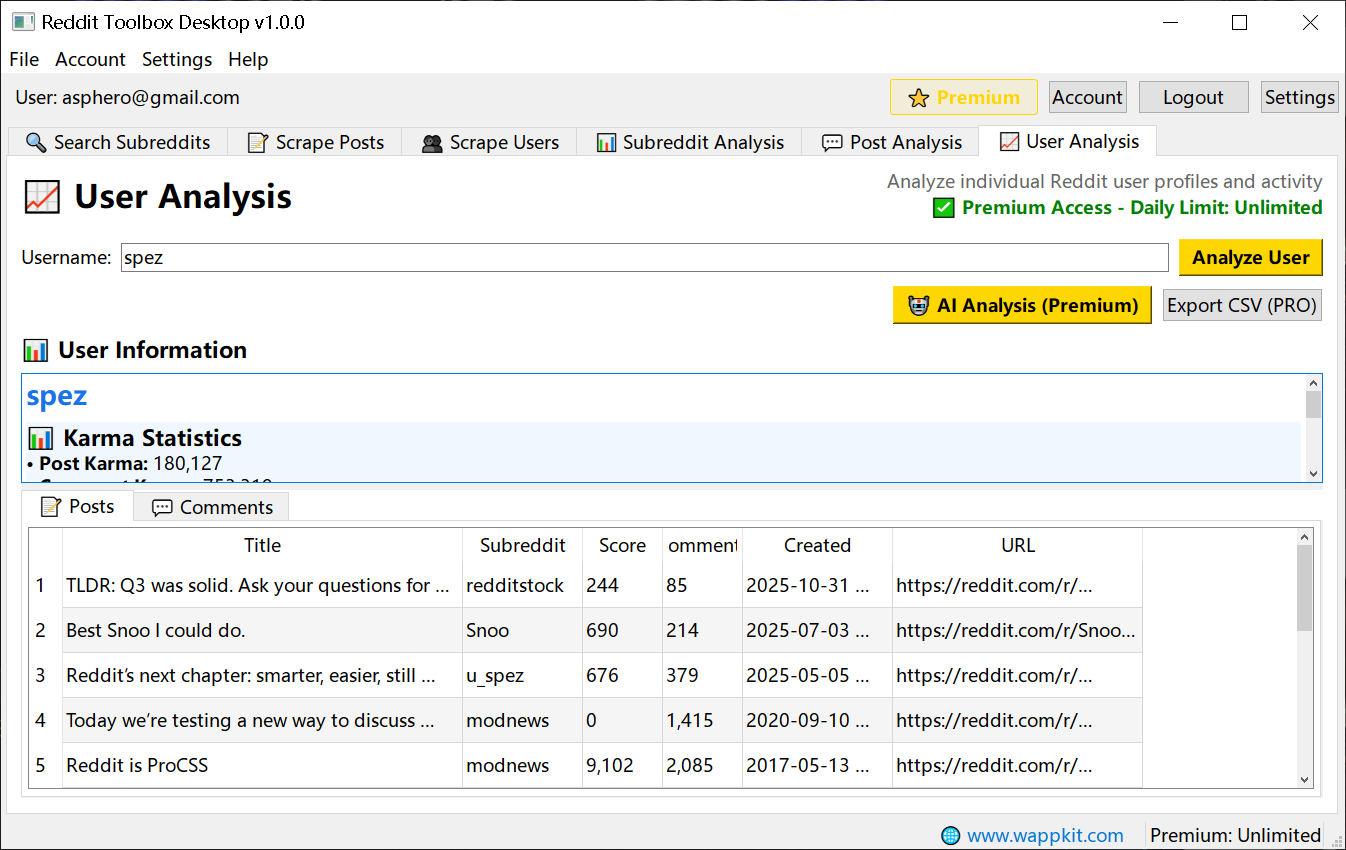Click the yellow Premium button

pyautogui.click(x=964, y=97)
